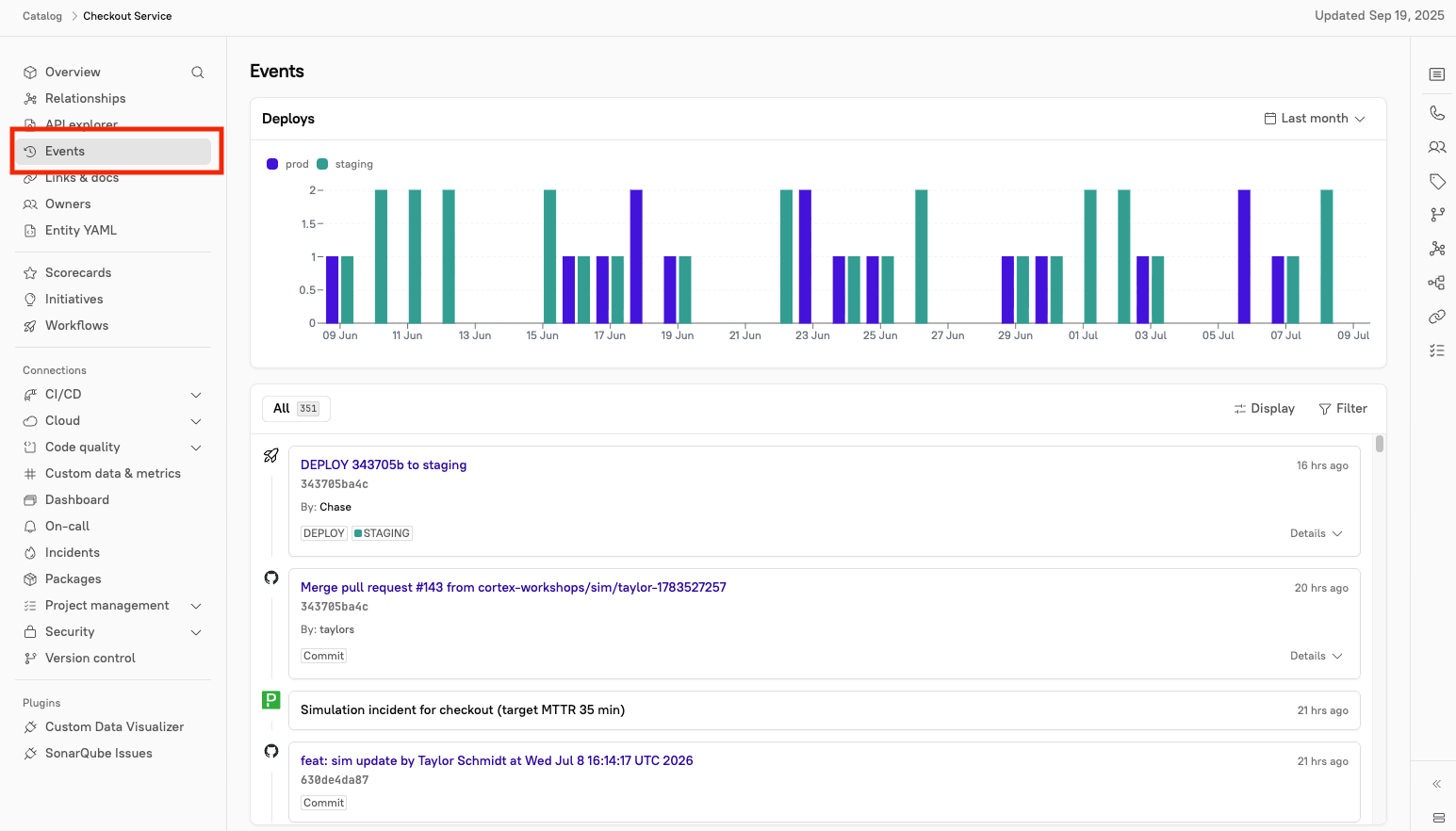Open the checklist icon in right rail
Image resolution: width=1456 pixels, height=831 pixels.
click(1437, 350)
